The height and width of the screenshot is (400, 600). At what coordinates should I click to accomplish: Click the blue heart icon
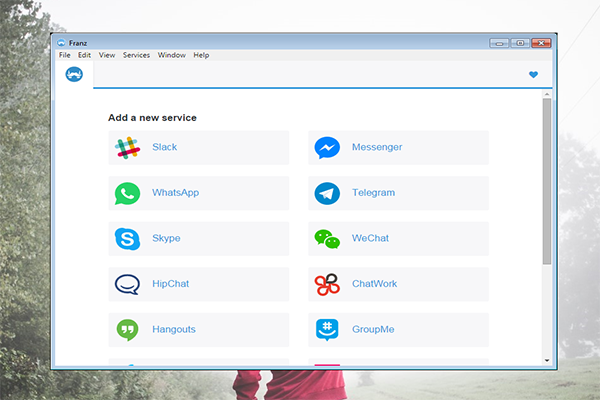[x=533, y=75]
